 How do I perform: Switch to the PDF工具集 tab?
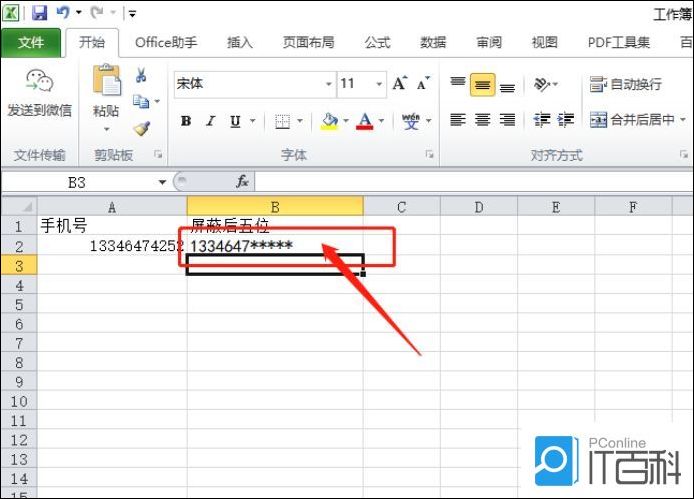[619, 43]
